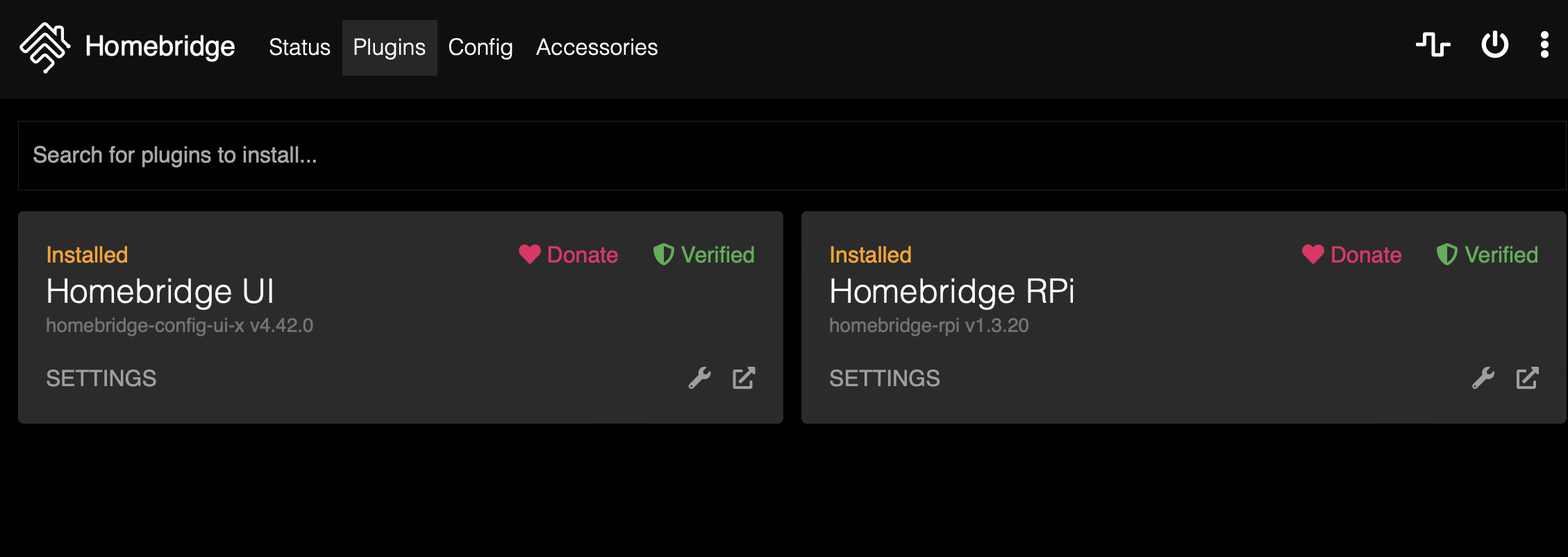Viewport: 1568px width, 557px height.
Task: Click Verified shield on Homebridge UI card
Action: pos(703,255)
